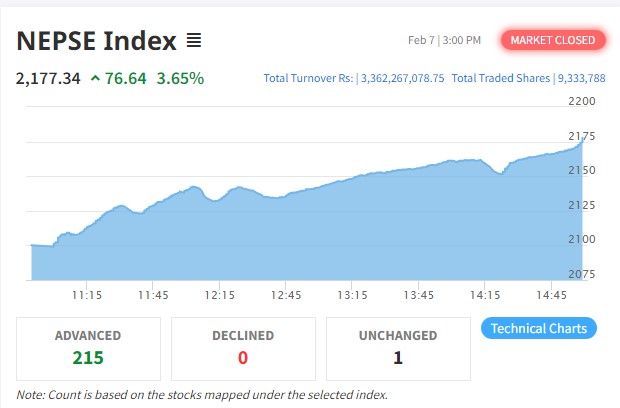Screen dimensions: 620x408
Task: Click the NEPSE Index heading
Action: click(x=96, y=41)
